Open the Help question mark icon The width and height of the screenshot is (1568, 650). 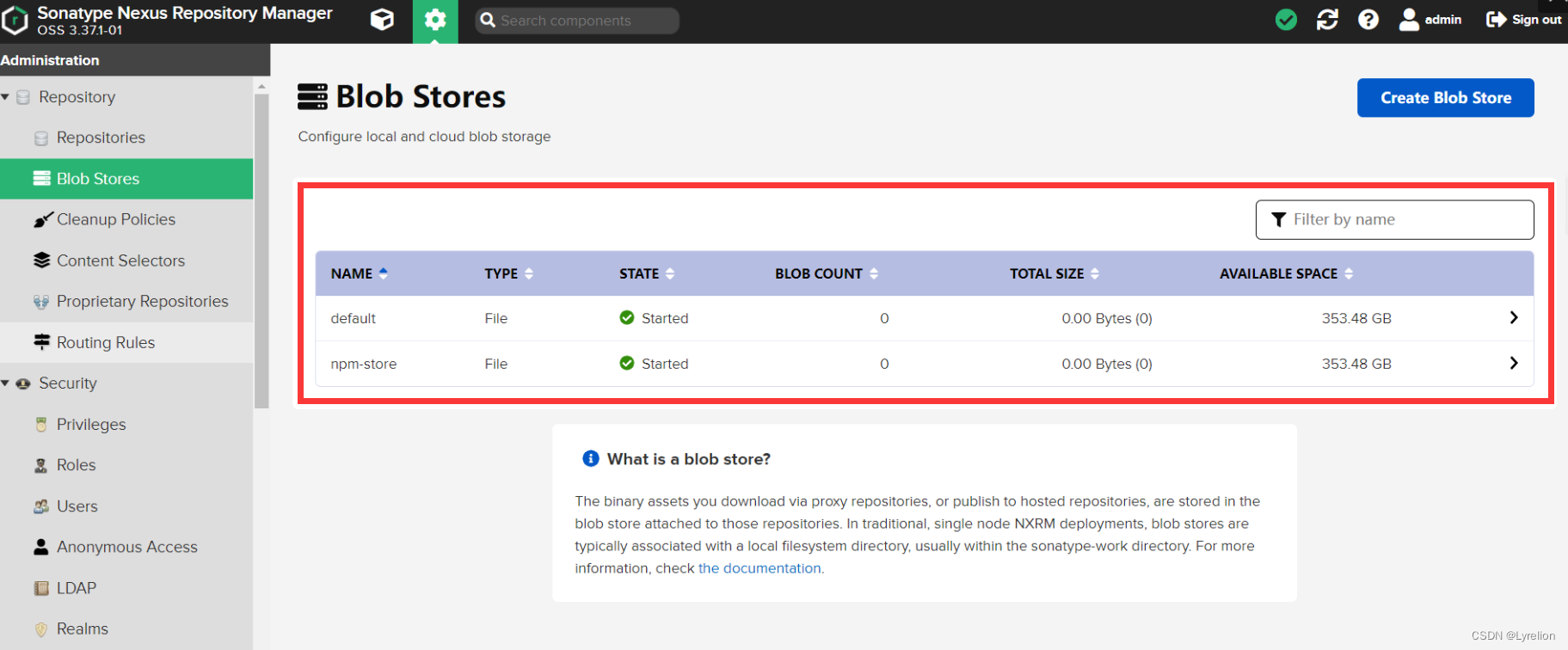(x=1368, y=20)
